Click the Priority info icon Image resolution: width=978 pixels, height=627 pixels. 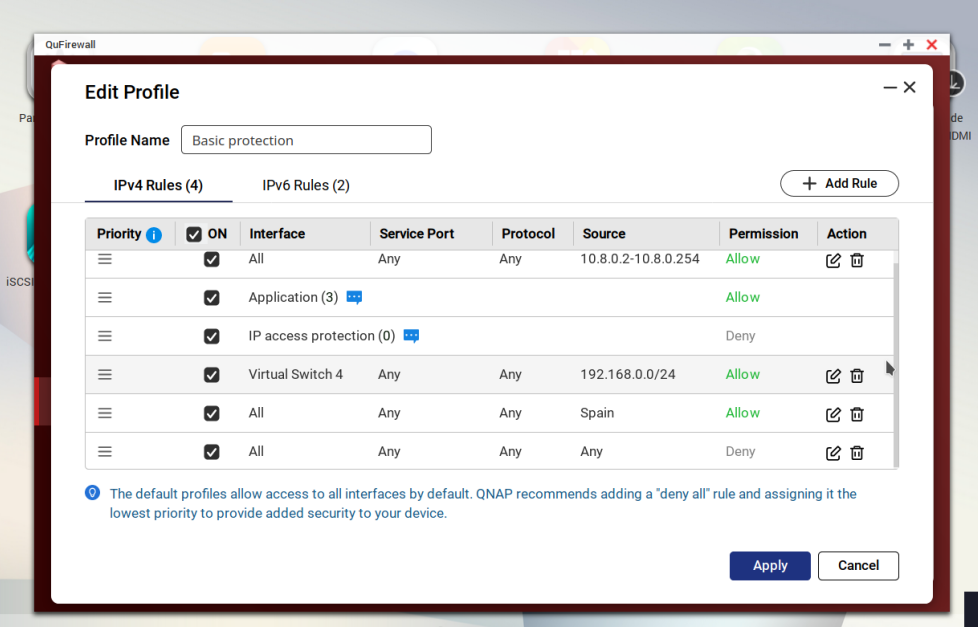pos(154,235)
